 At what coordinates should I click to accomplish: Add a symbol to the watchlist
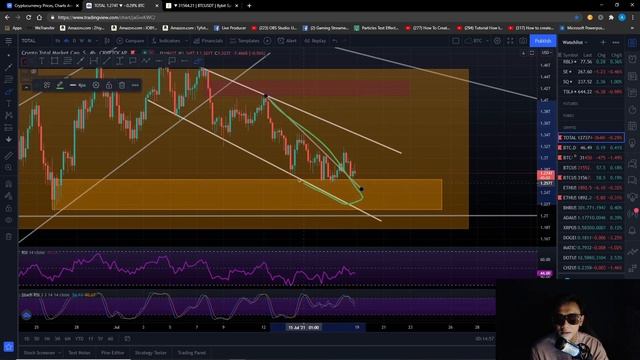[x=603, y=42]
